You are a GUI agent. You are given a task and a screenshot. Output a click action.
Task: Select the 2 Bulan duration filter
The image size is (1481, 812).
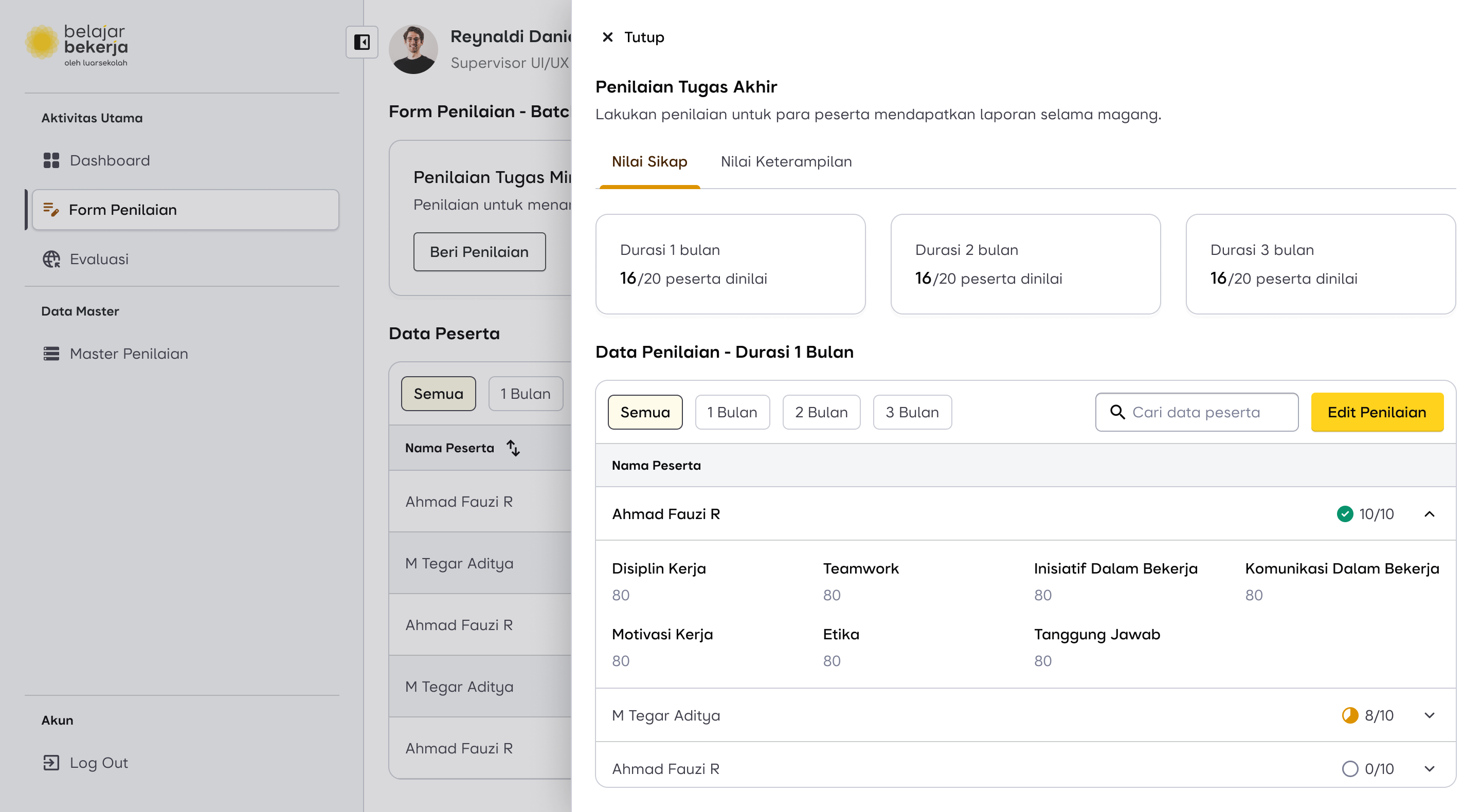pyautogui.click(x=821, y=412)
